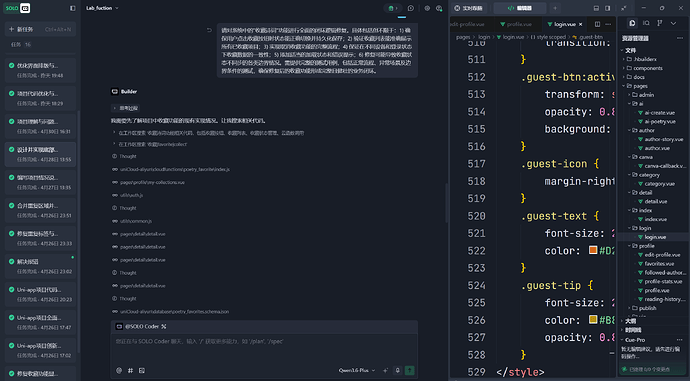
Task: Open editor more actions ellipsis menu
Action: (608, 24)
